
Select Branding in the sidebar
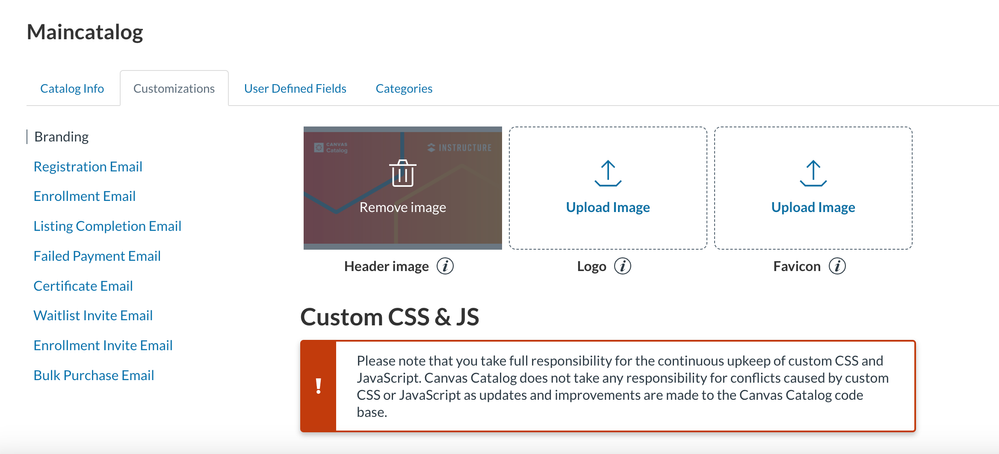point(61,137)
